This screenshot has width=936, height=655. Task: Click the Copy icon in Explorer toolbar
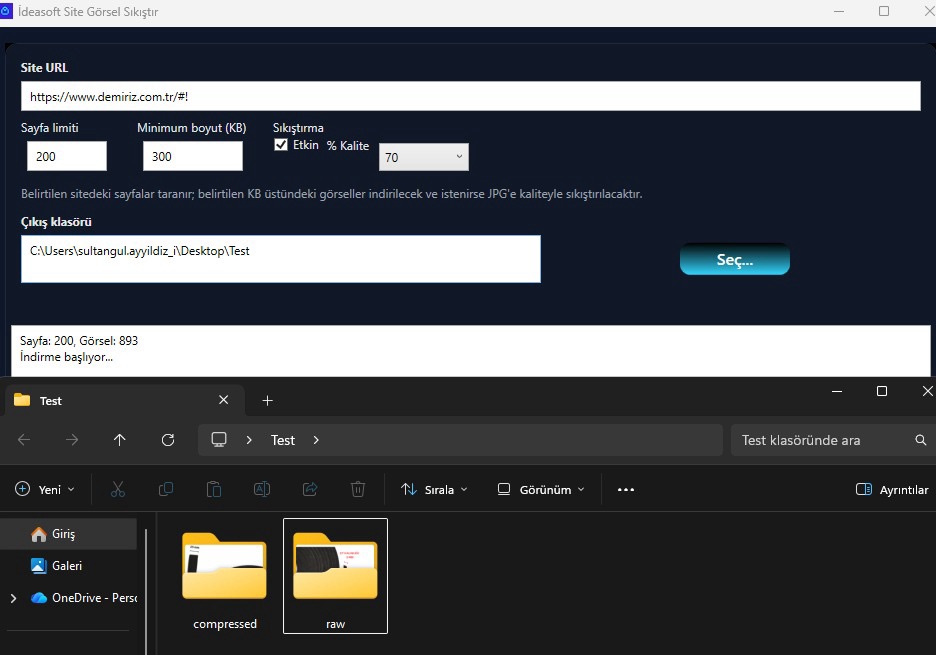click(166, 489)
